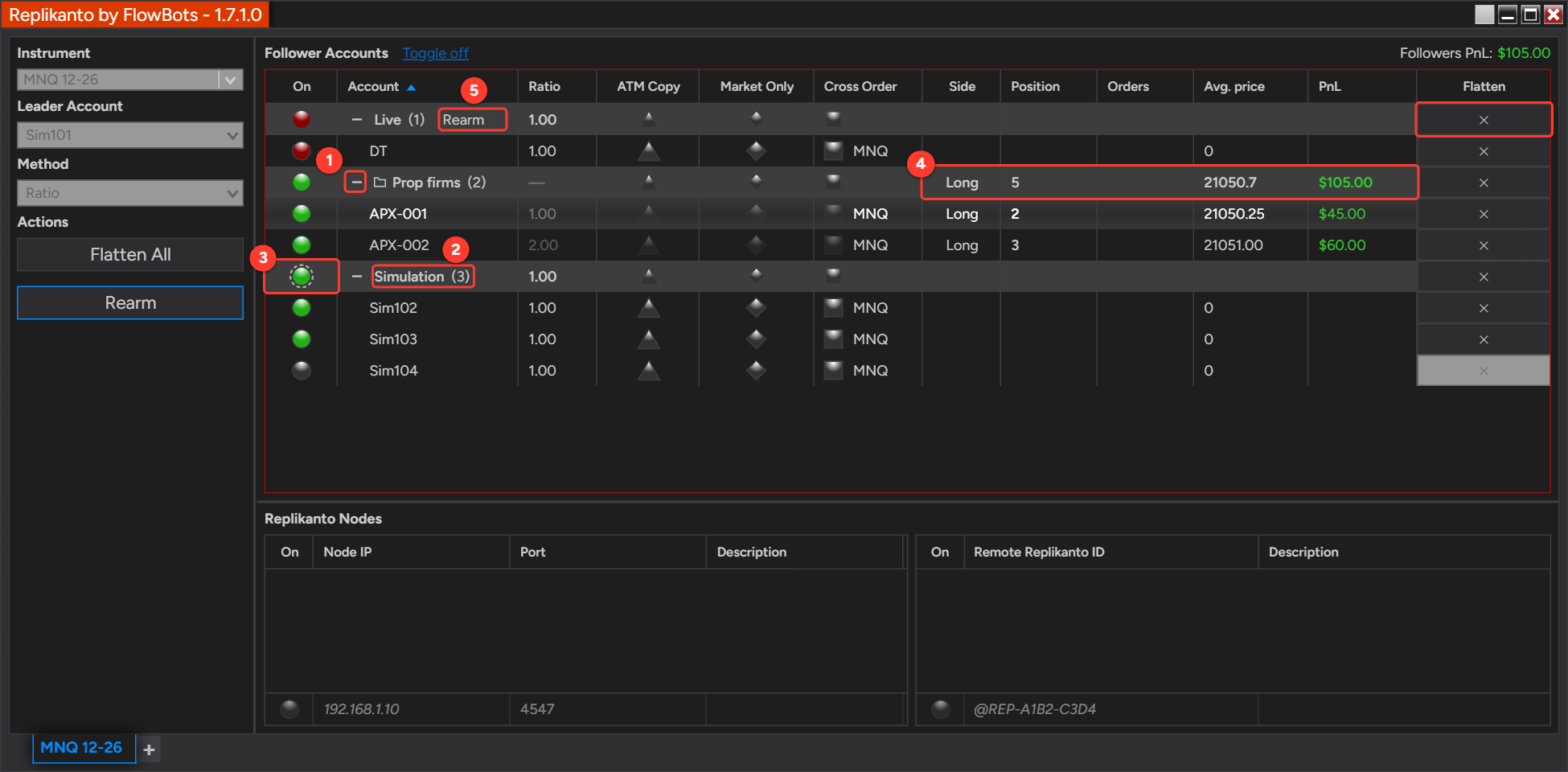The width and height of the screenshot is (1568, 772).
Task: Toggle Cross Order icon for Sim104
Action: coord(834,370)
